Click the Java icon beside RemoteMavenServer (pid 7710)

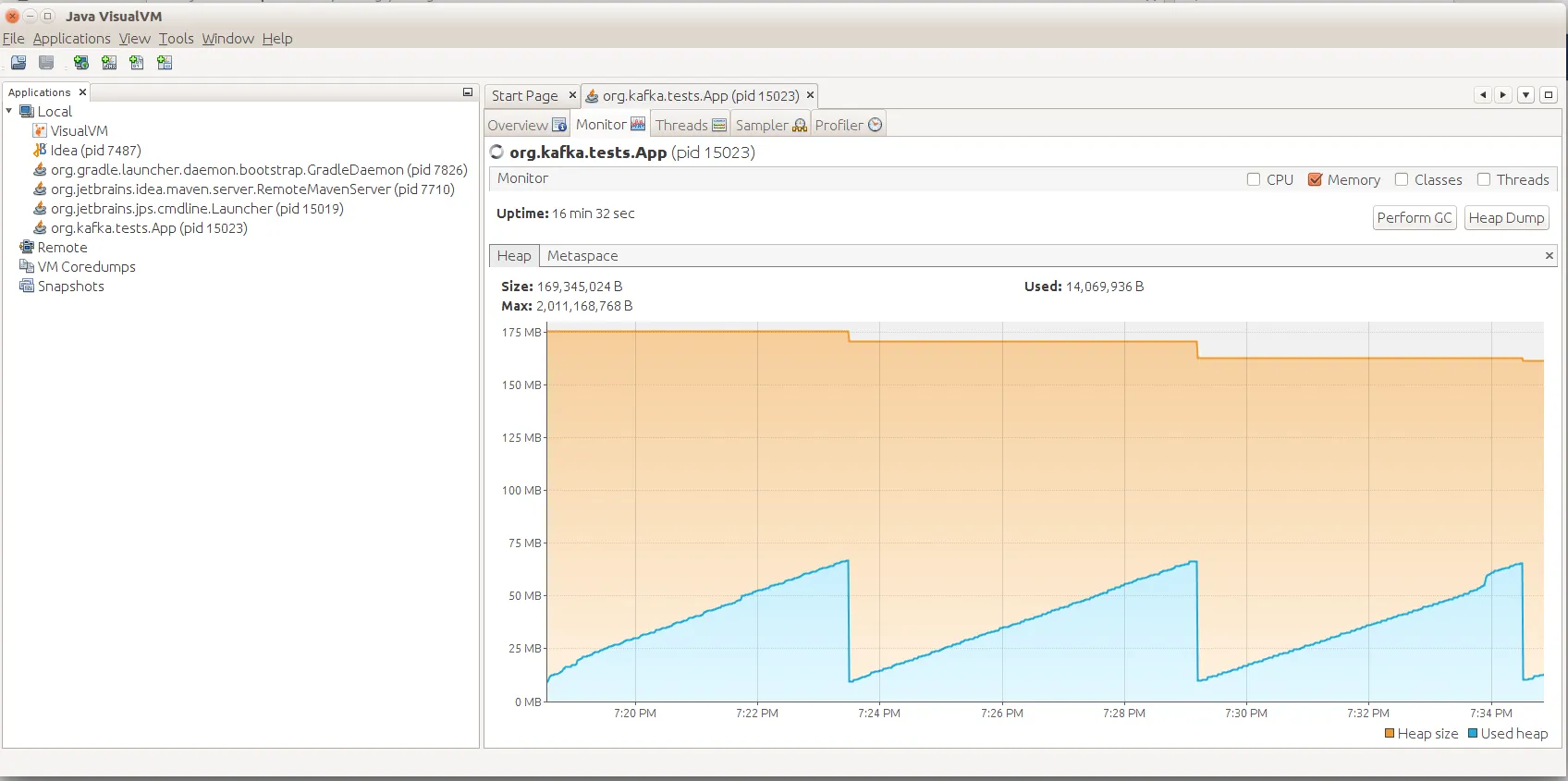coord(40,189)
